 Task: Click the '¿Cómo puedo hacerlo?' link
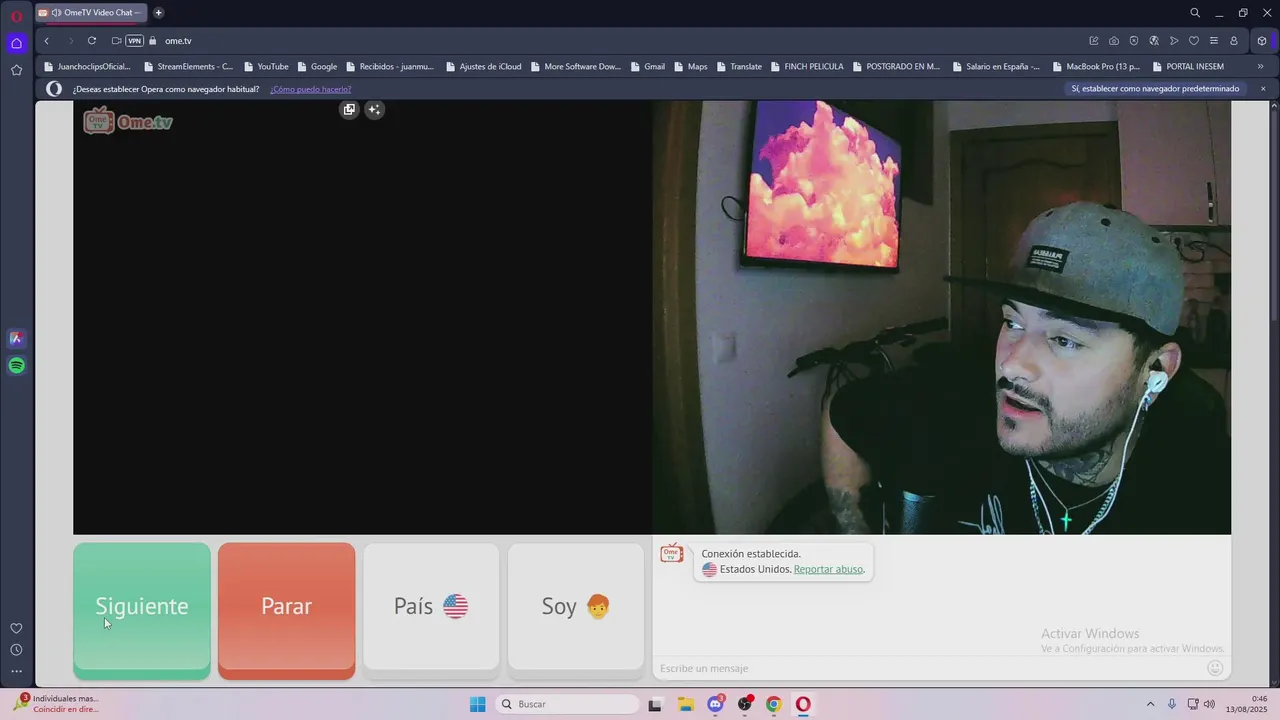(311, 89)
